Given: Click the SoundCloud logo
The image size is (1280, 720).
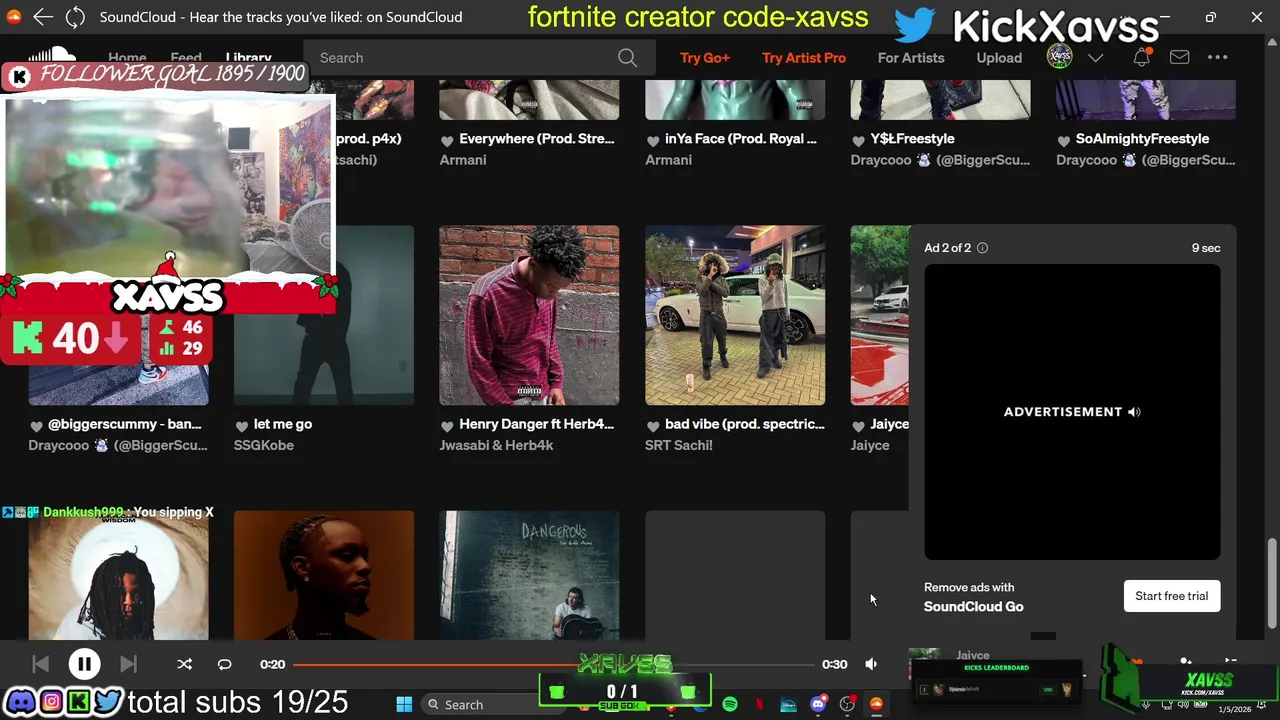Looking at the screenshot, I should coord(52,55).
